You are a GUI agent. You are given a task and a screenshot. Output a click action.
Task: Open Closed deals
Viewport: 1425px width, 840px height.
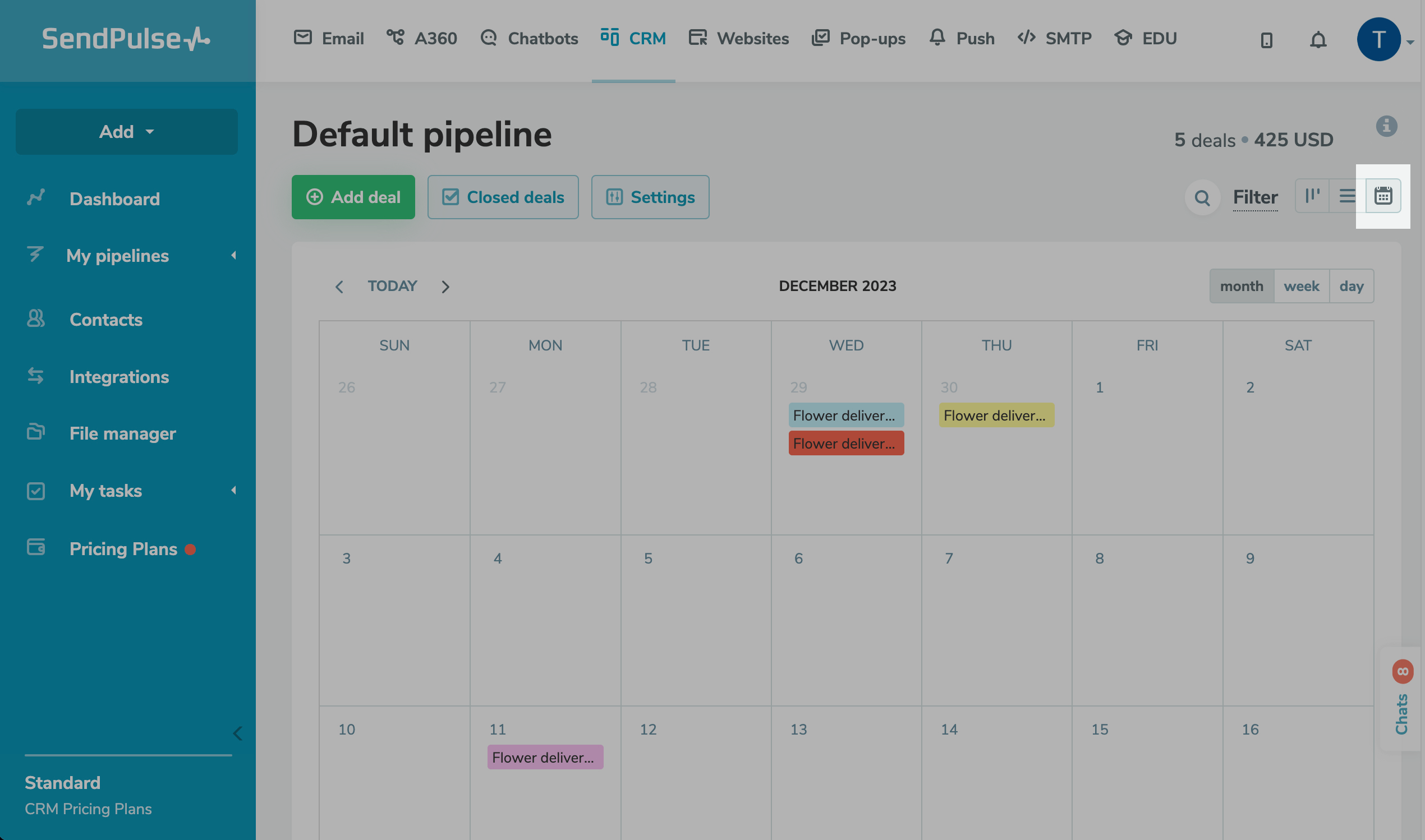tap(502, 197)
